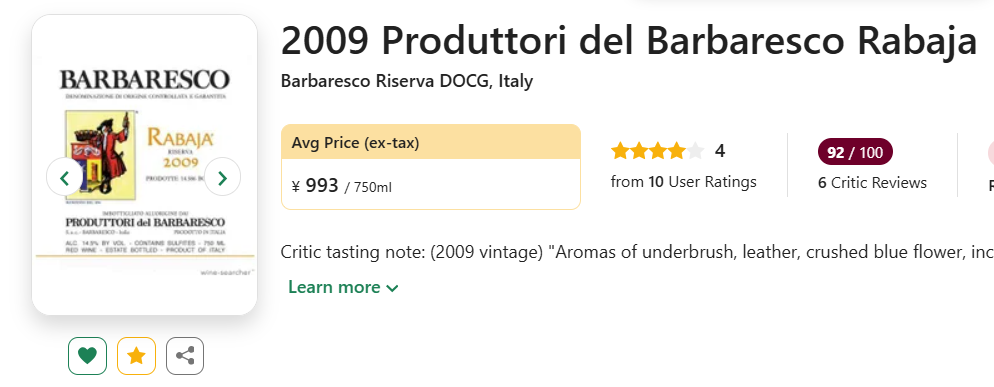Expand the Learn more section
The height and width of the screenshot is (387, 994).
click(x=343, y=287)
